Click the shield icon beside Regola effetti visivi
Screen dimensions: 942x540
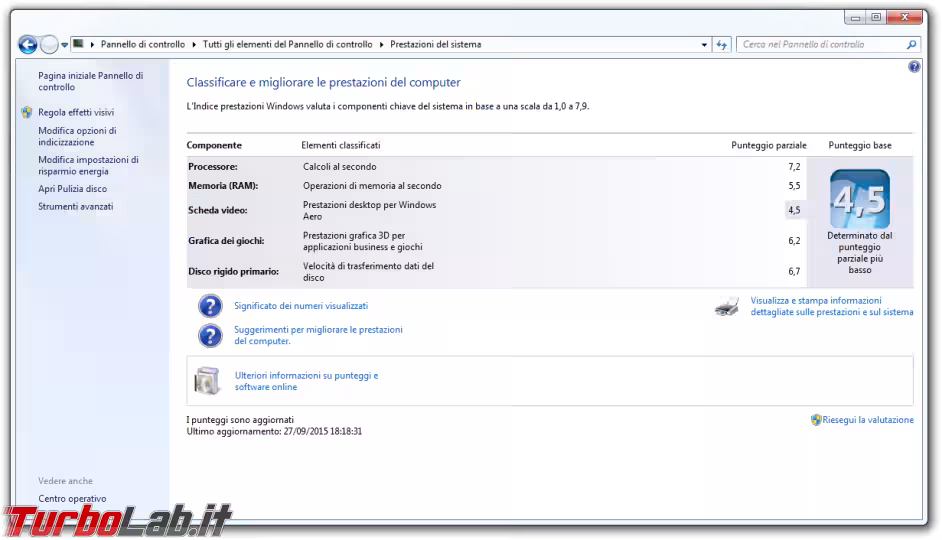27,113
